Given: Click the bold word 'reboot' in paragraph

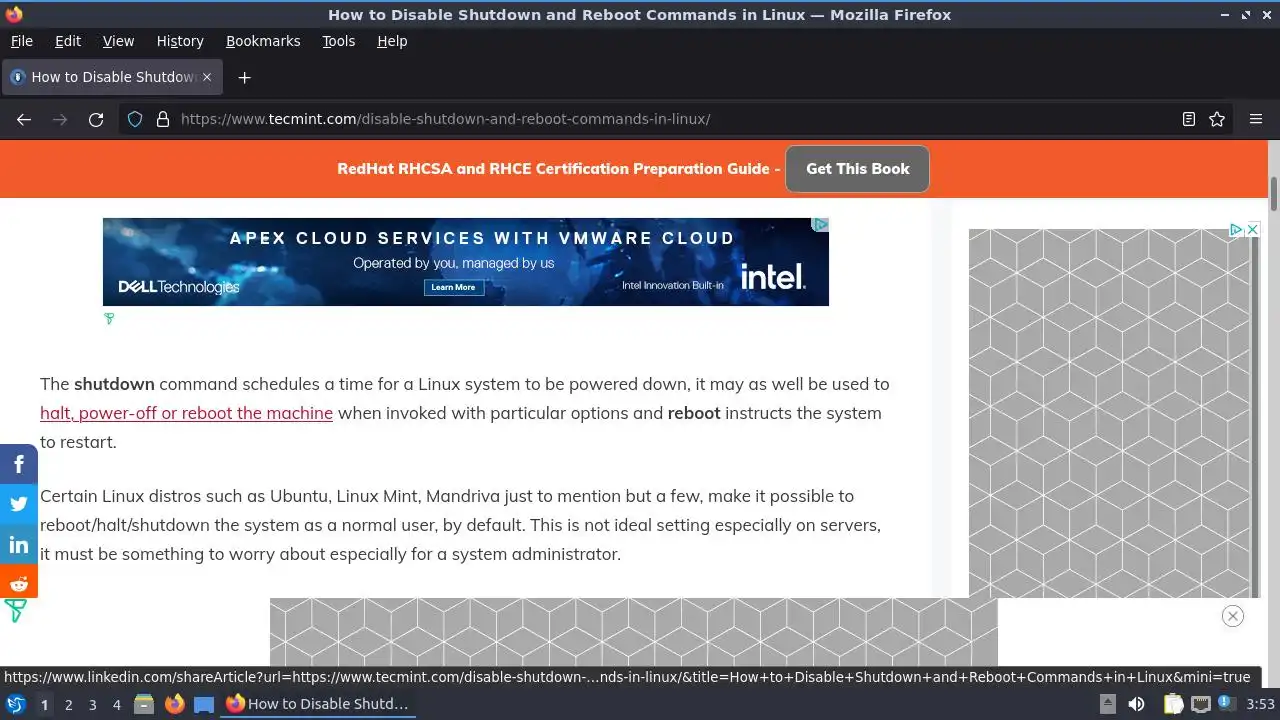Looking at the screenshot, I should coord(694,413).
